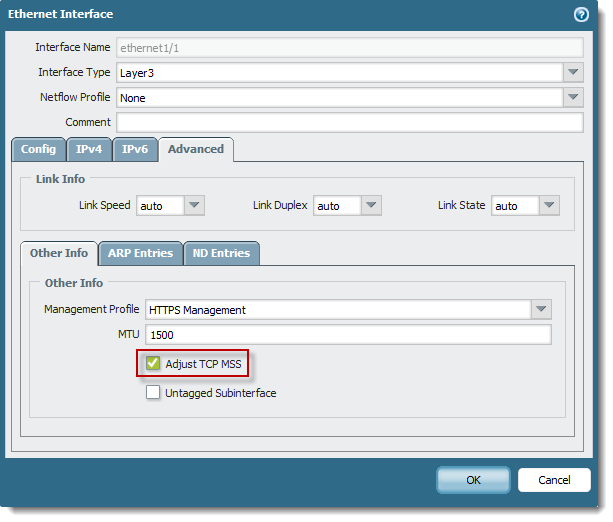The height and width of the screenshot is (522, 613).
Task: Click the Comment text field
Action: (x=350, y=122)
